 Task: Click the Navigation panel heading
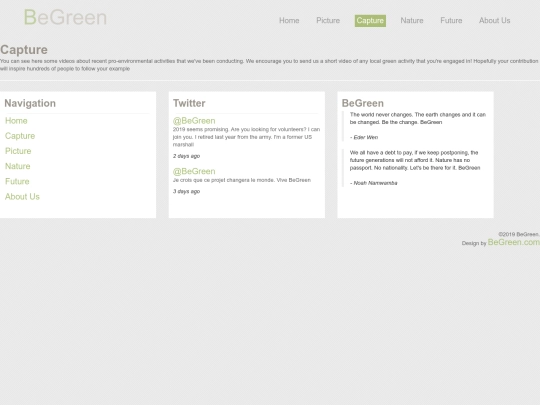pyautogui.click(x=30, y=103)
